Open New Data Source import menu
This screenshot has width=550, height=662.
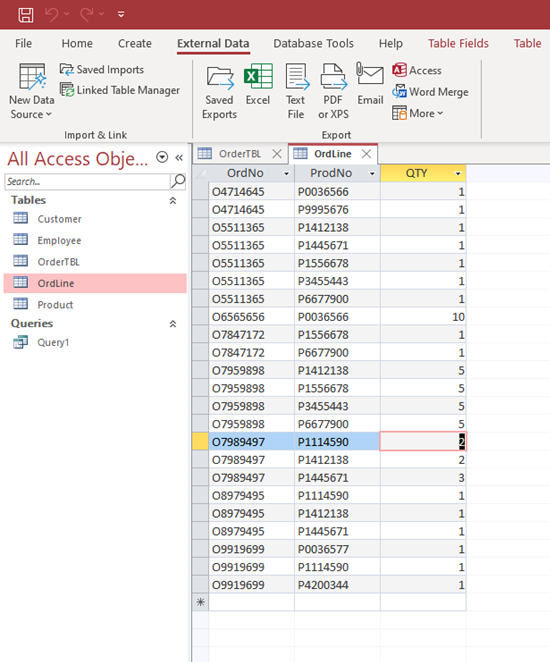[32, 91]
